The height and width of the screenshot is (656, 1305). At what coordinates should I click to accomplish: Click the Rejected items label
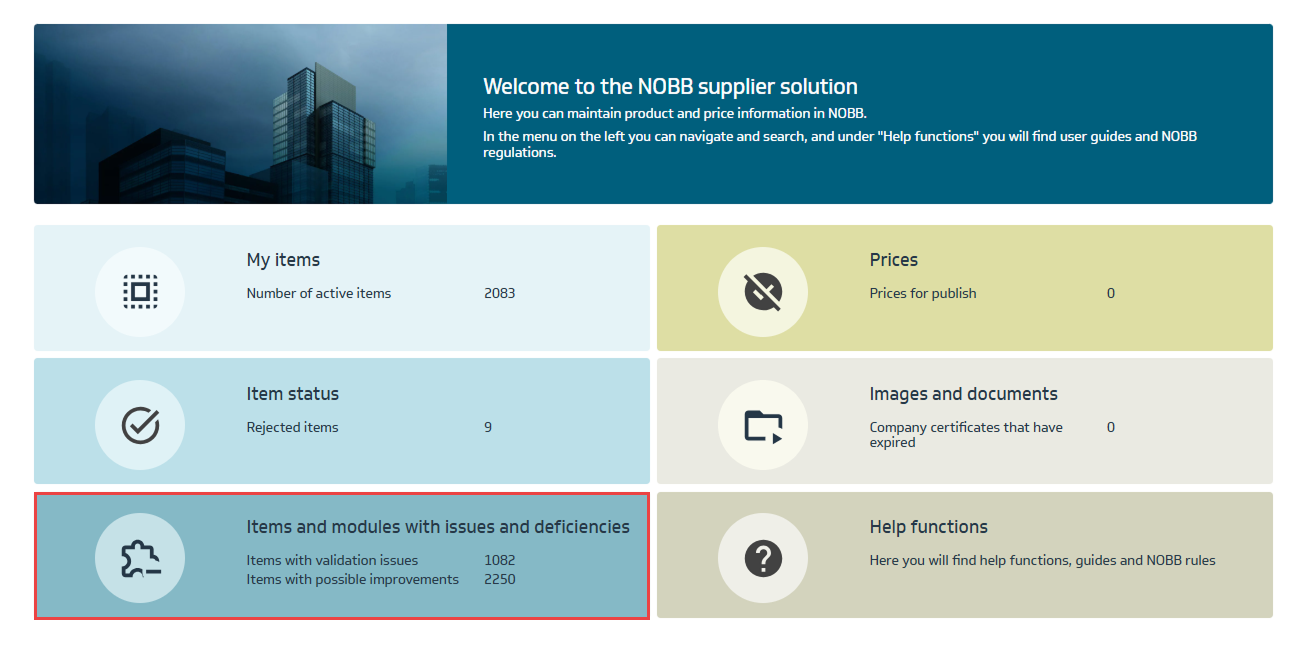coord(292,427)
